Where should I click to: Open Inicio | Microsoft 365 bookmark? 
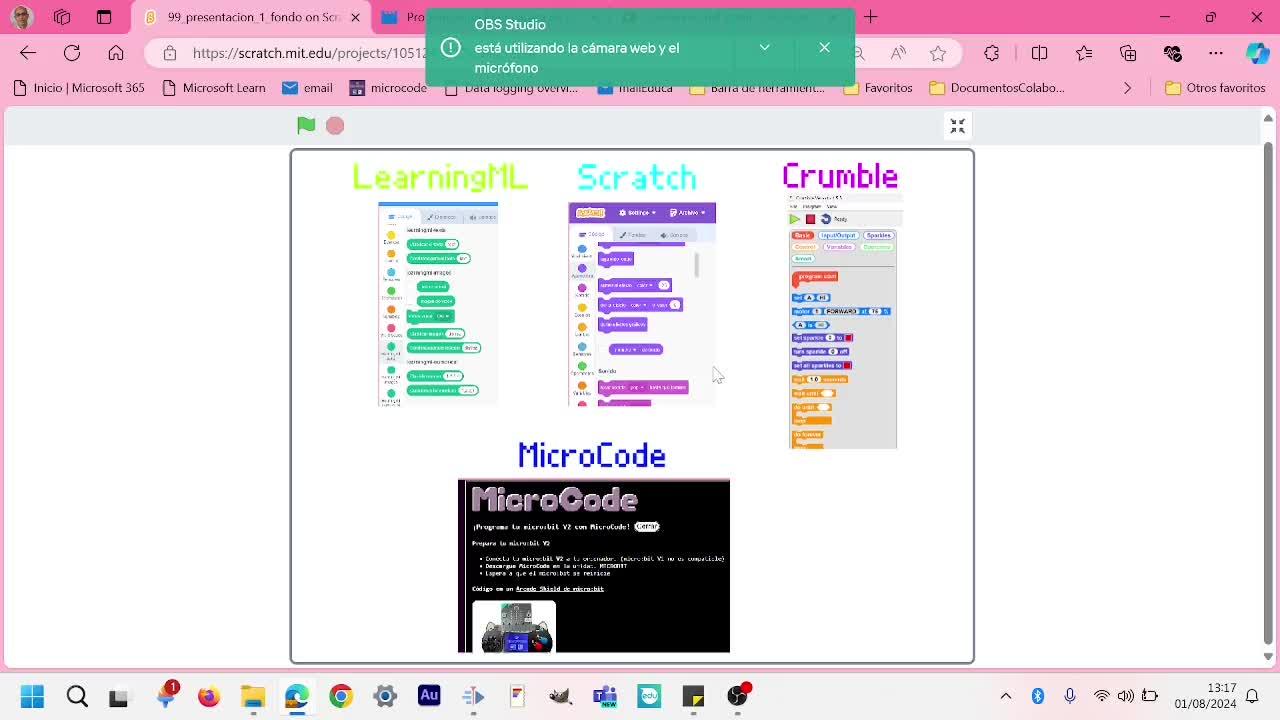[79, 88]
